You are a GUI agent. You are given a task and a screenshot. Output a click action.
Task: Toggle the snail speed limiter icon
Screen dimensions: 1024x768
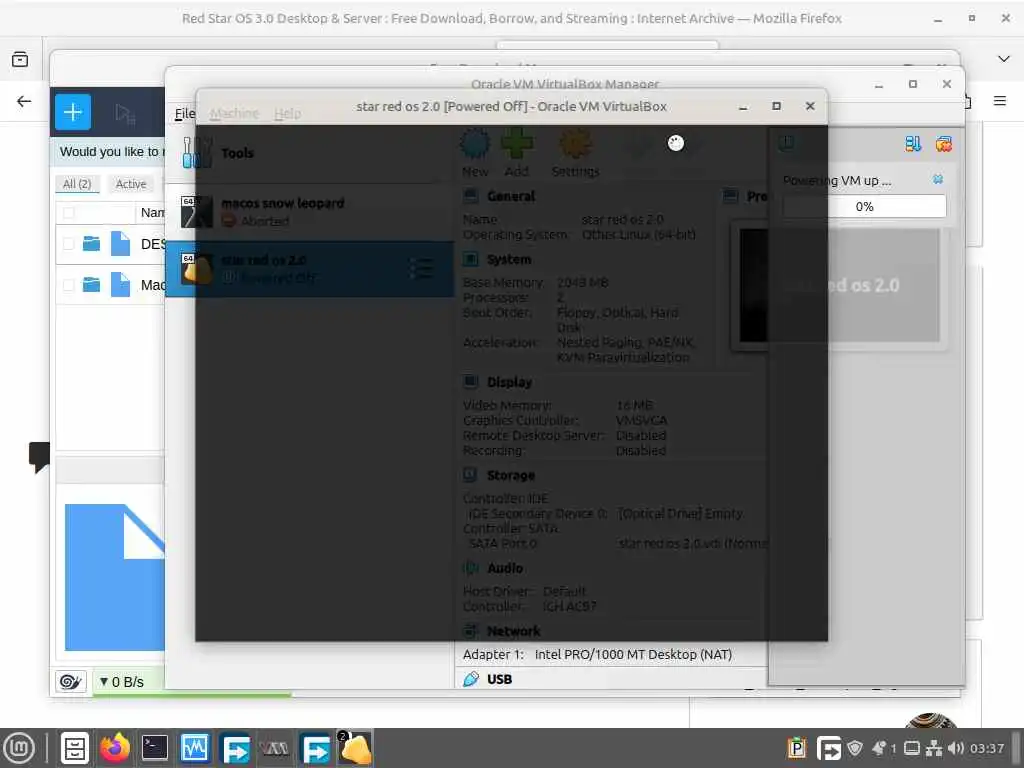pos(70,682)
